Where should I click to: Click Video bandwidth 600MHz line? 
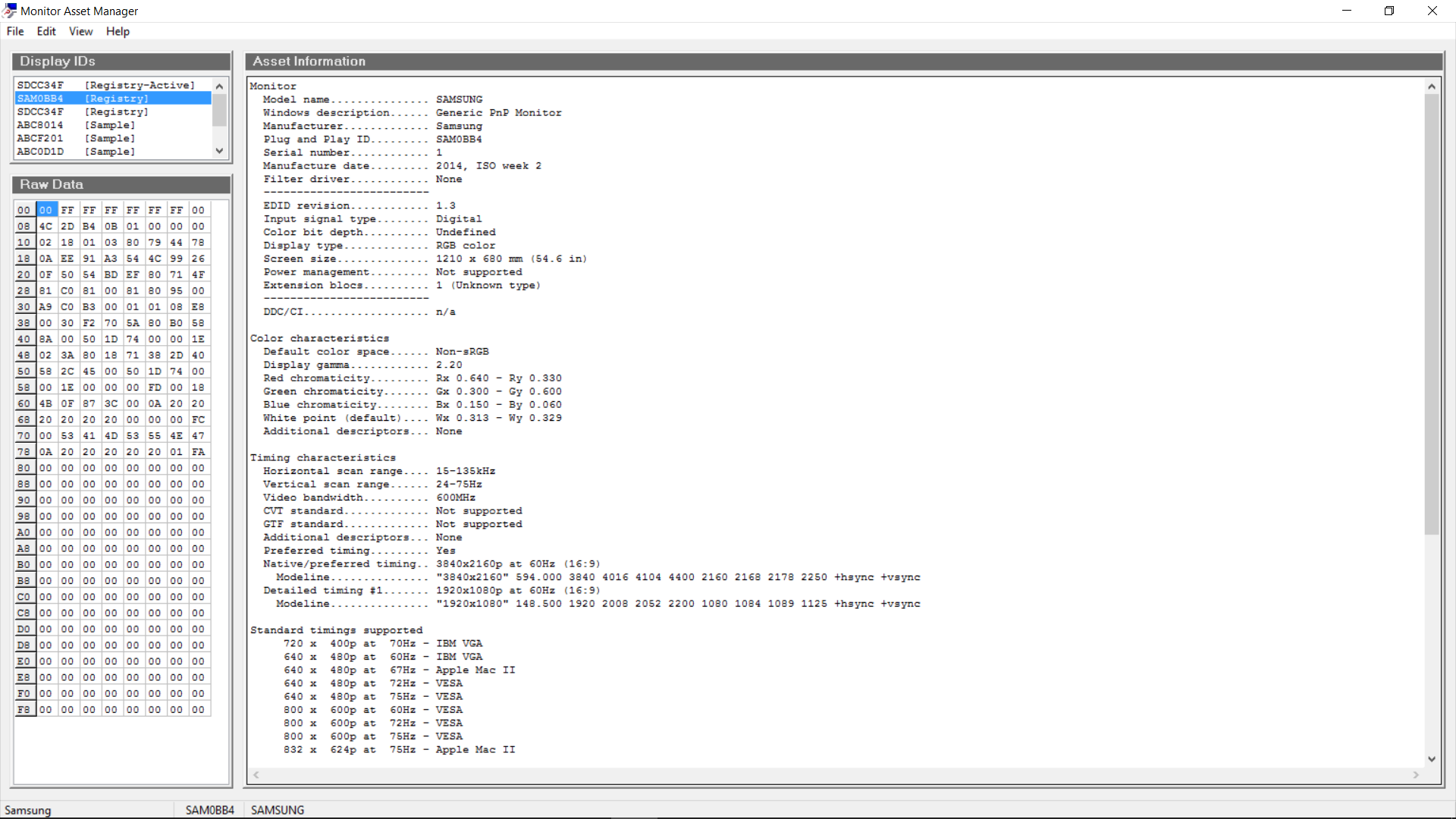[369, 497]
